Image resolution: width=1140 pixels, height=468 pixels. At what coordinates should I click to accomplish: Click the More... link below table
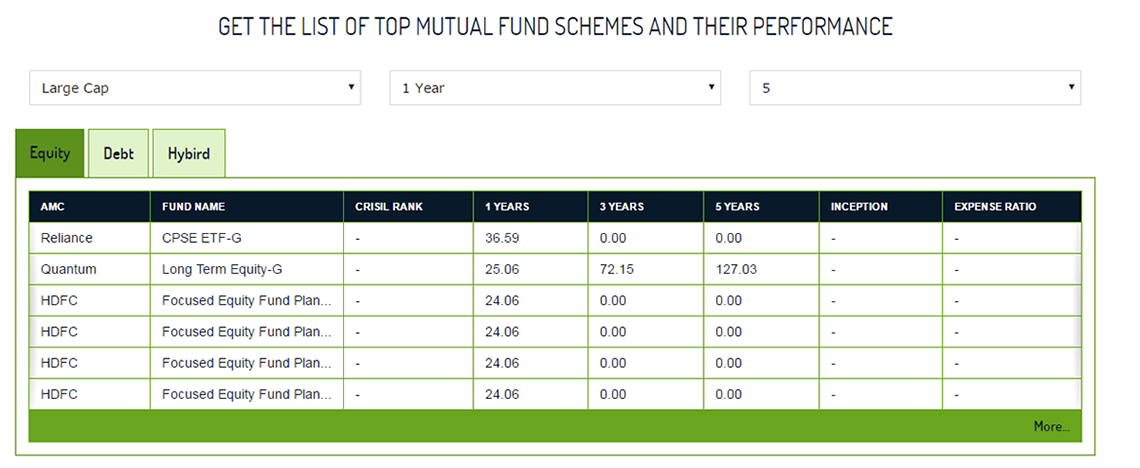pos(1051,426)
